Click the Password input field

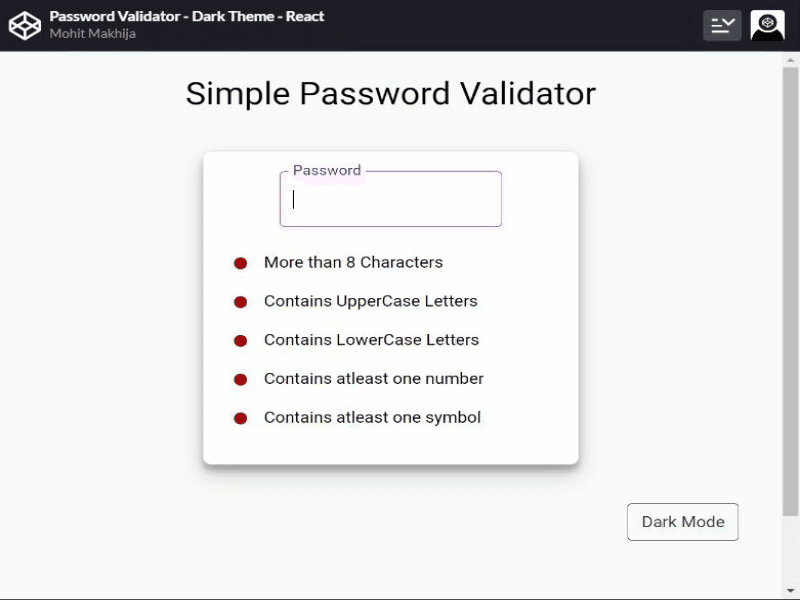390,199
